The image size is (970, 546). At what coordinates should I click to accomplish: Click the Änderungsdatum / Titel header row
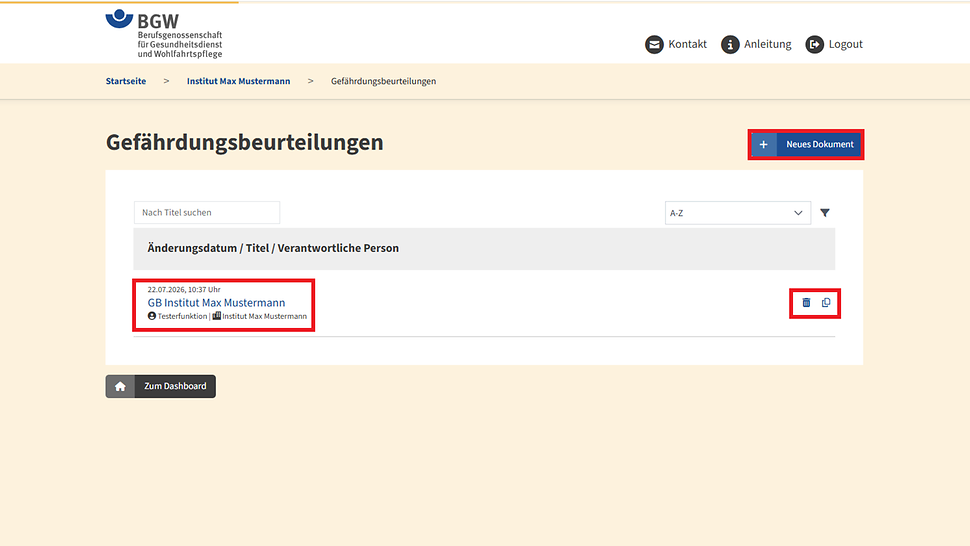484,249
